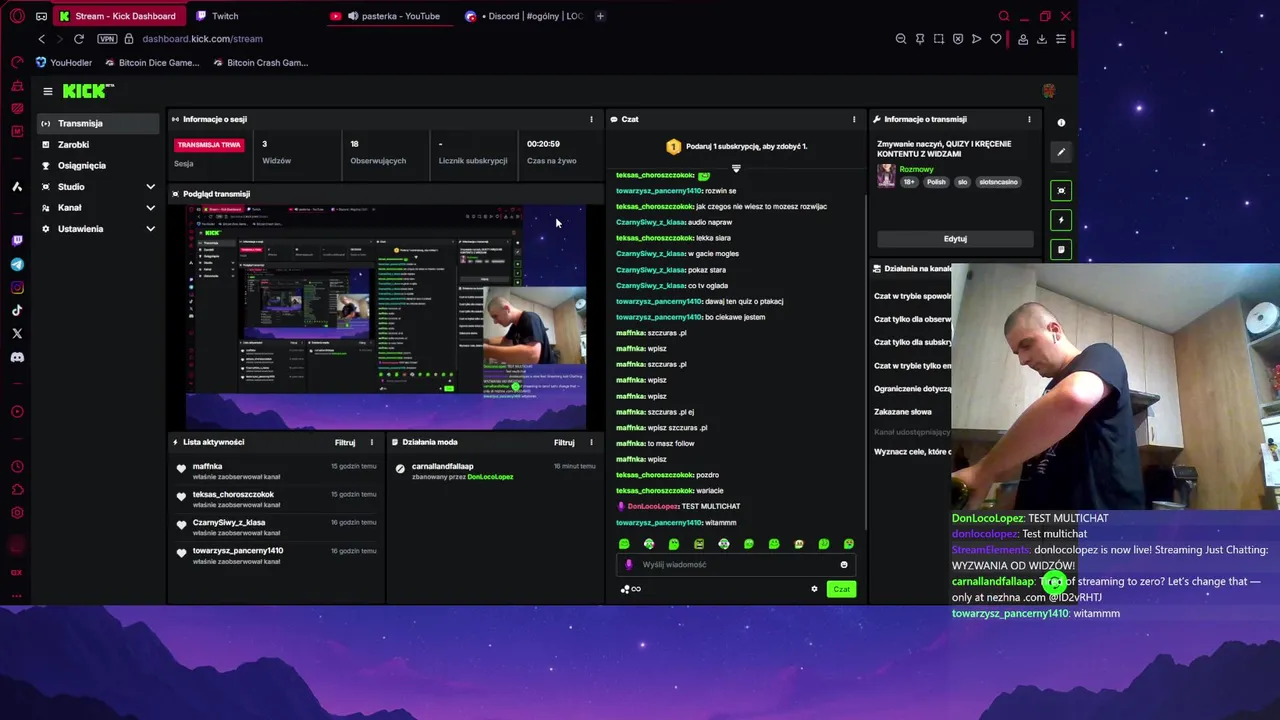Go back to previous page
Image resolution: width=1280 pixels, height=720 pixels.
(41, 39)
